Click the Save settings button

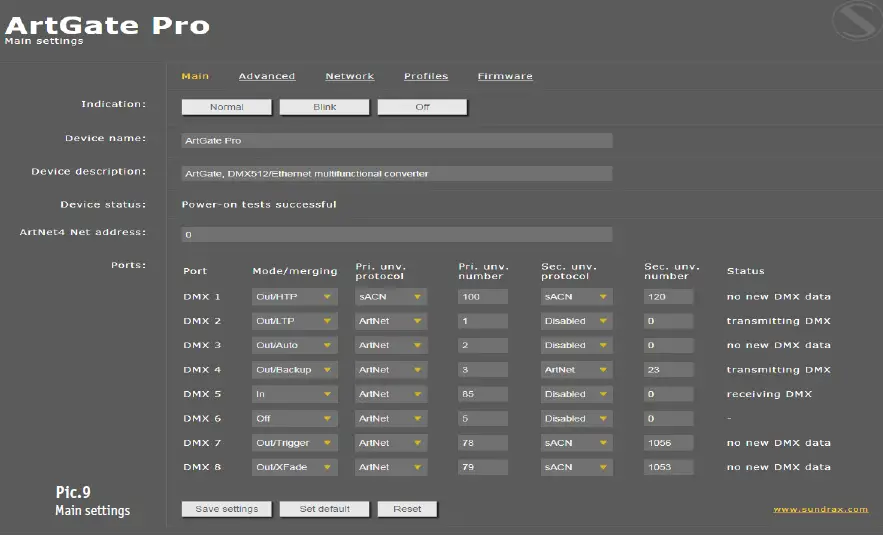click(x=226, y=509)
